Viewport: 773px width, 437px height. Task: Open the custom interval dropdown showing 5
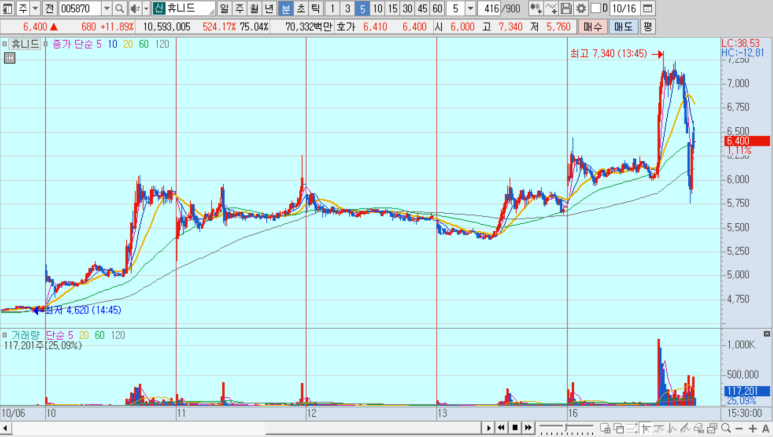[470, 8]
